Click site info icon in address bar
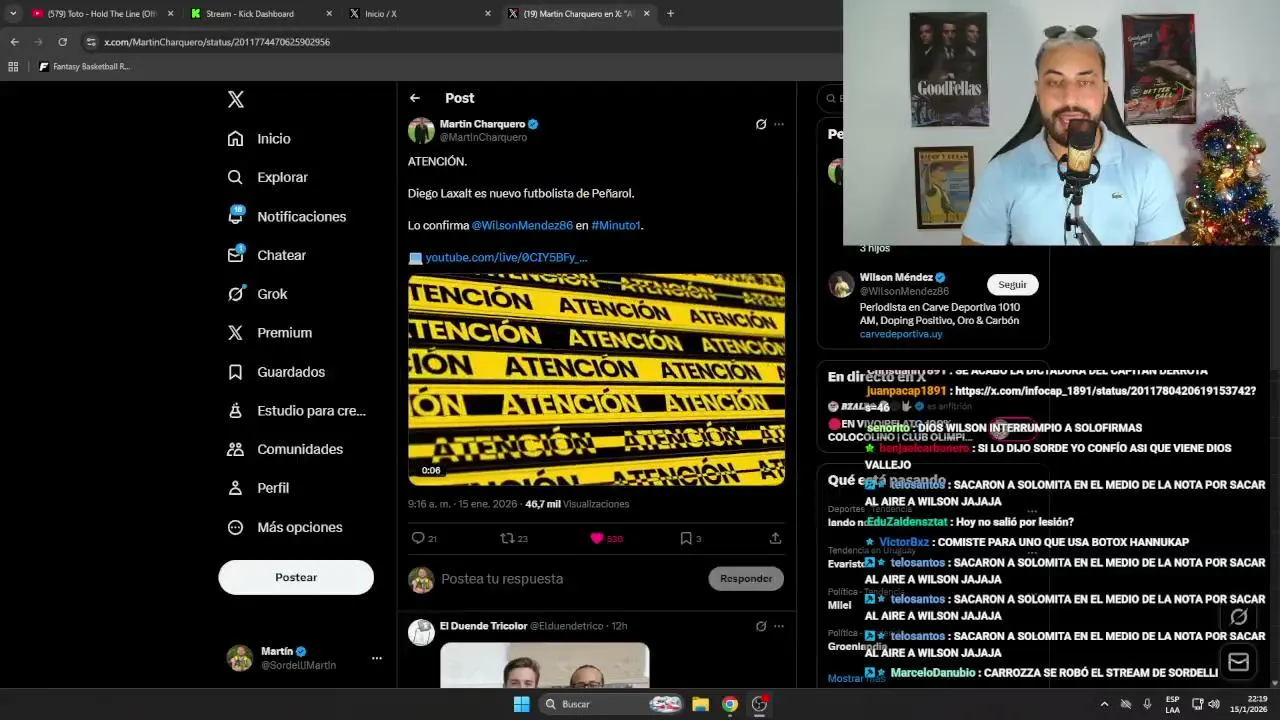Viewport: 1280px width, 720px height. tap(91, 42)
